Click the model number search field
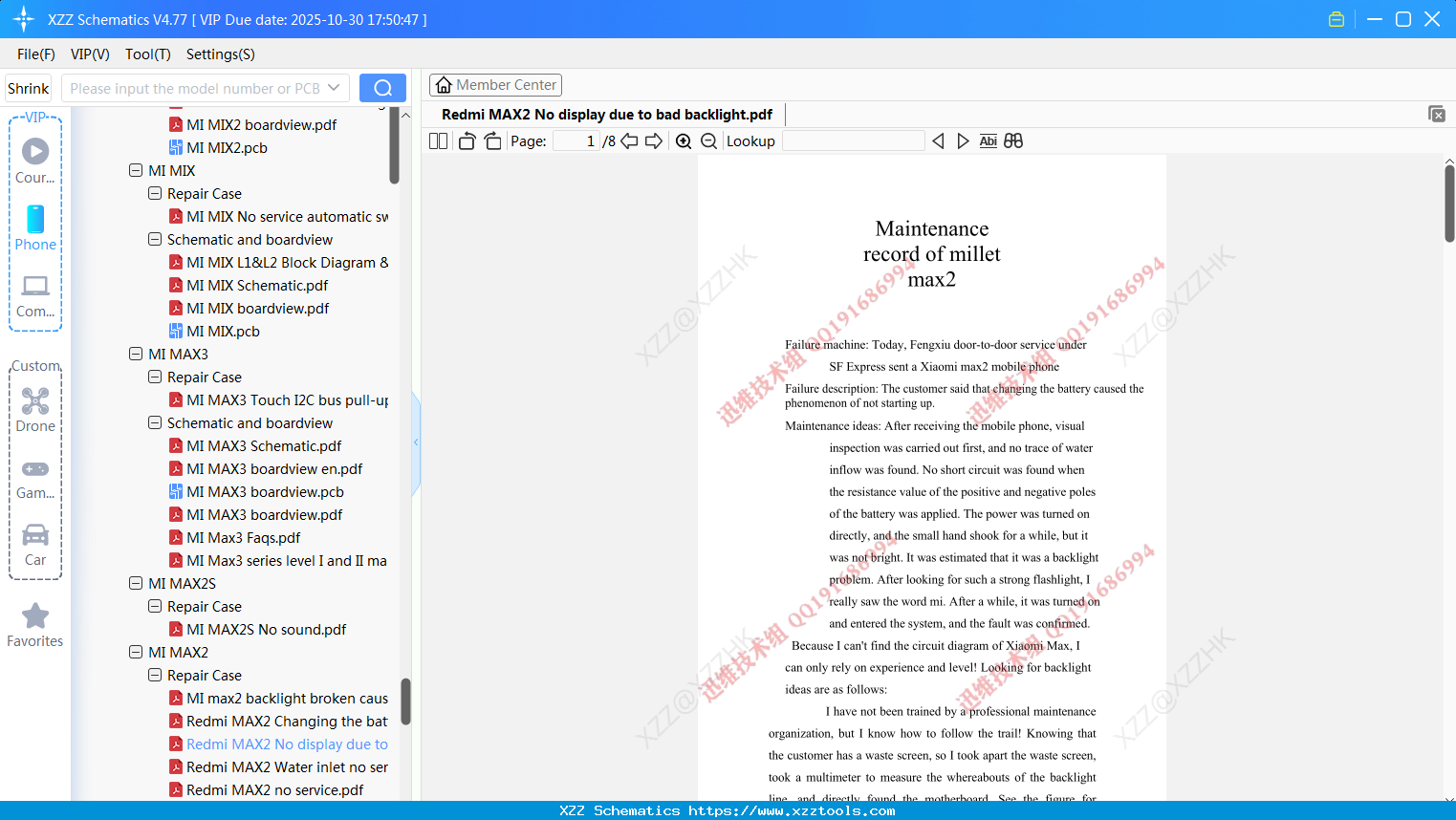1456x820 pixels. pyautogui.click(x=195, y=88)
